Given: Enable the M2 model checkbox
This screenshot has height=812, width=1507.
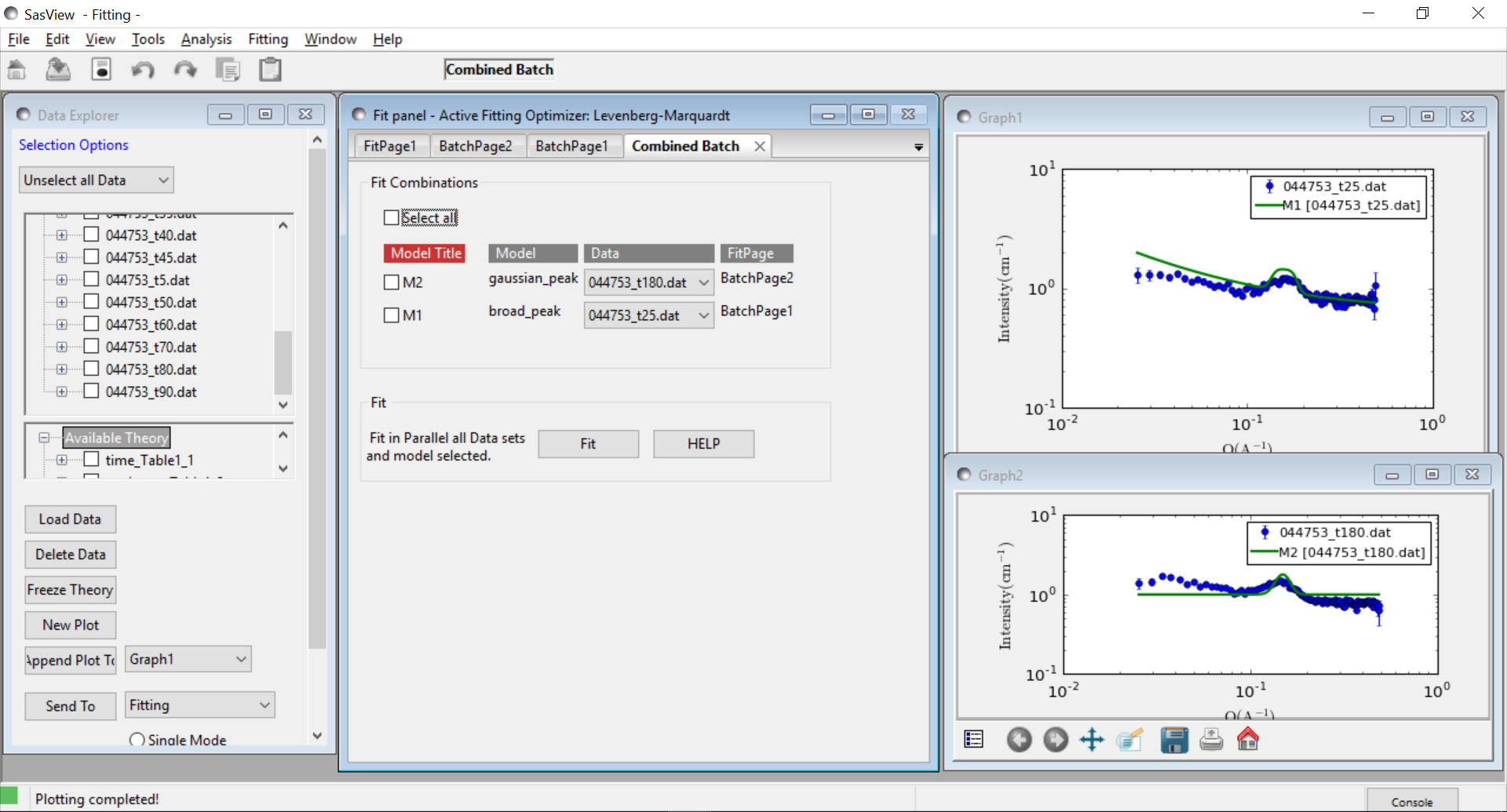Looking at the screenshot, I should click(392, 282).
